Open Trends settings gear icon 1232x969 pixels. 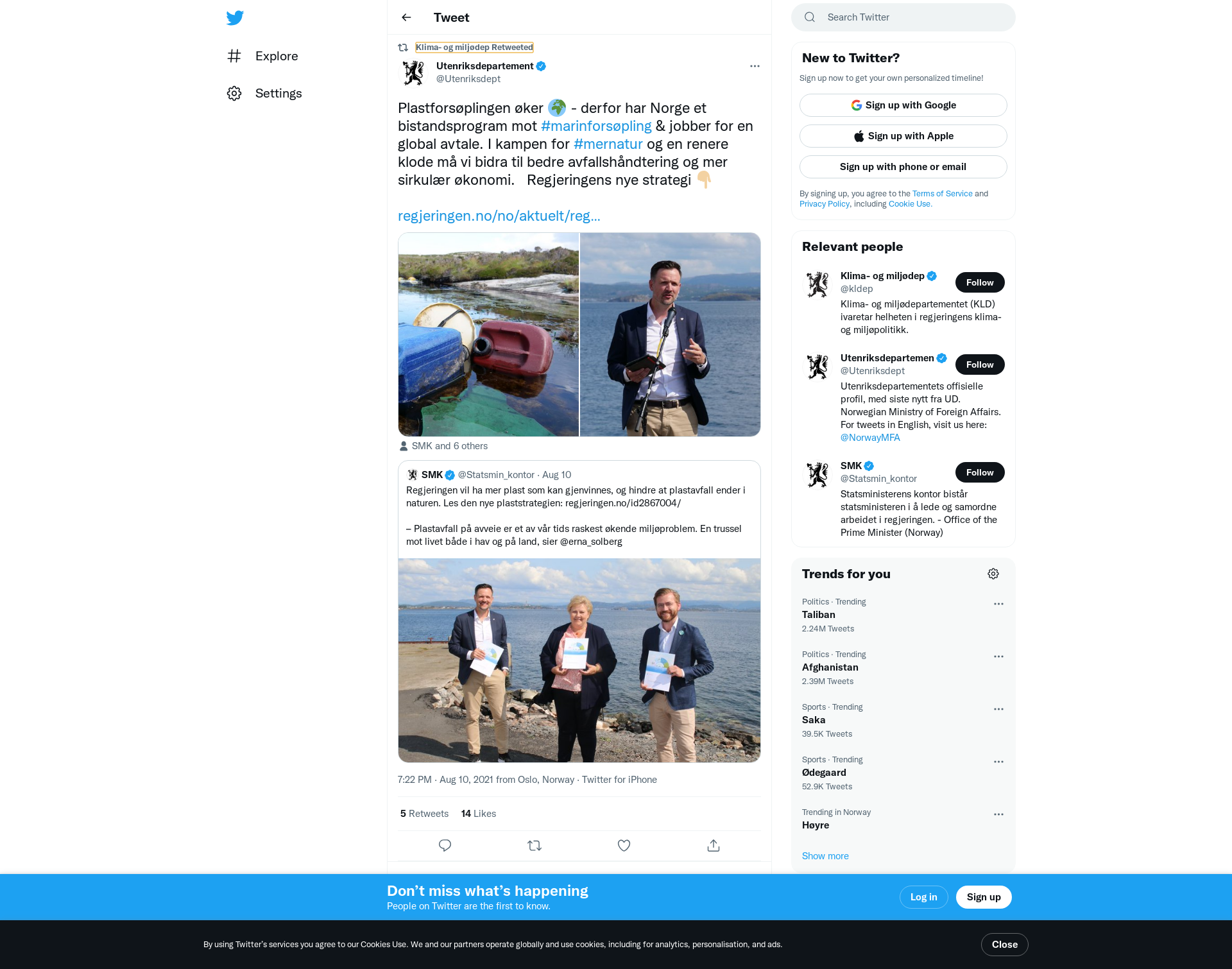(x=993, y=574)
